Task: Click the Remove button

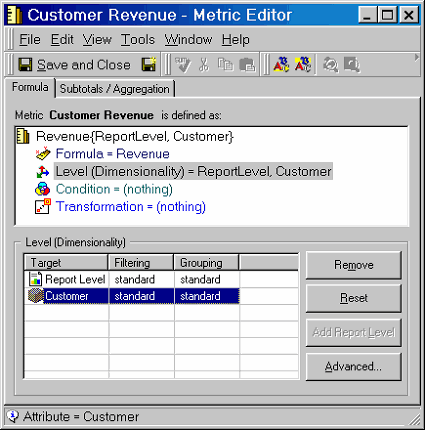Action: (354, 265)
